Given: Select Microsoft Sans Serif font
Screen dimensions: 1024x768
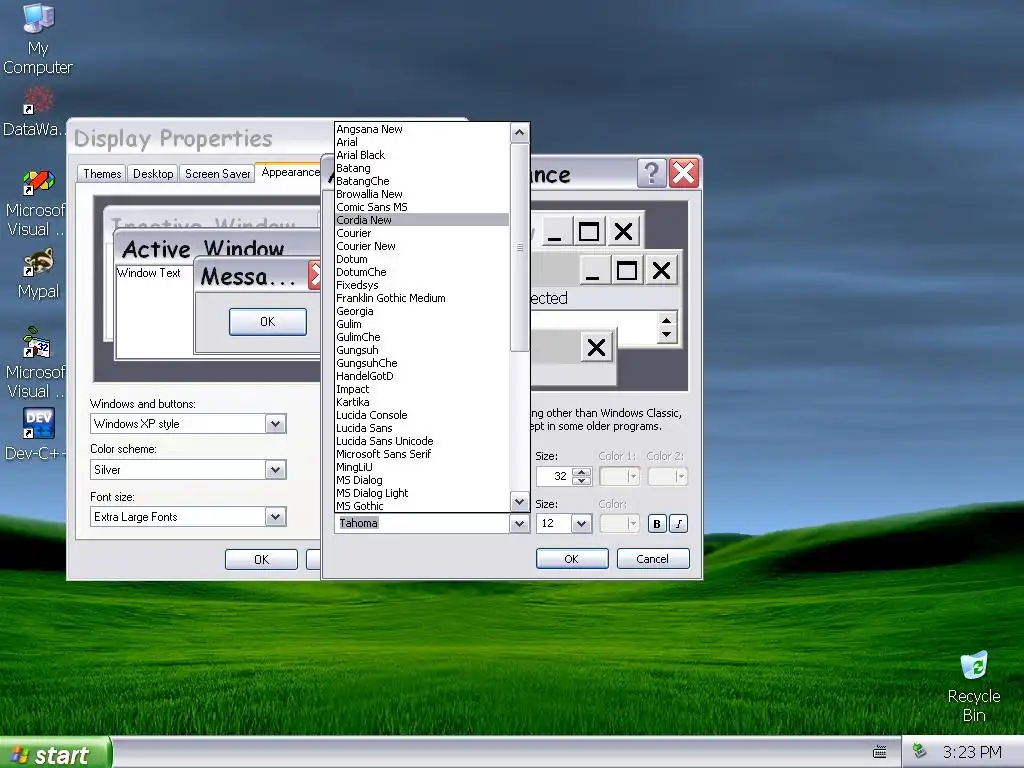Looking at the screenshot, I should click(x=422, y=455).
